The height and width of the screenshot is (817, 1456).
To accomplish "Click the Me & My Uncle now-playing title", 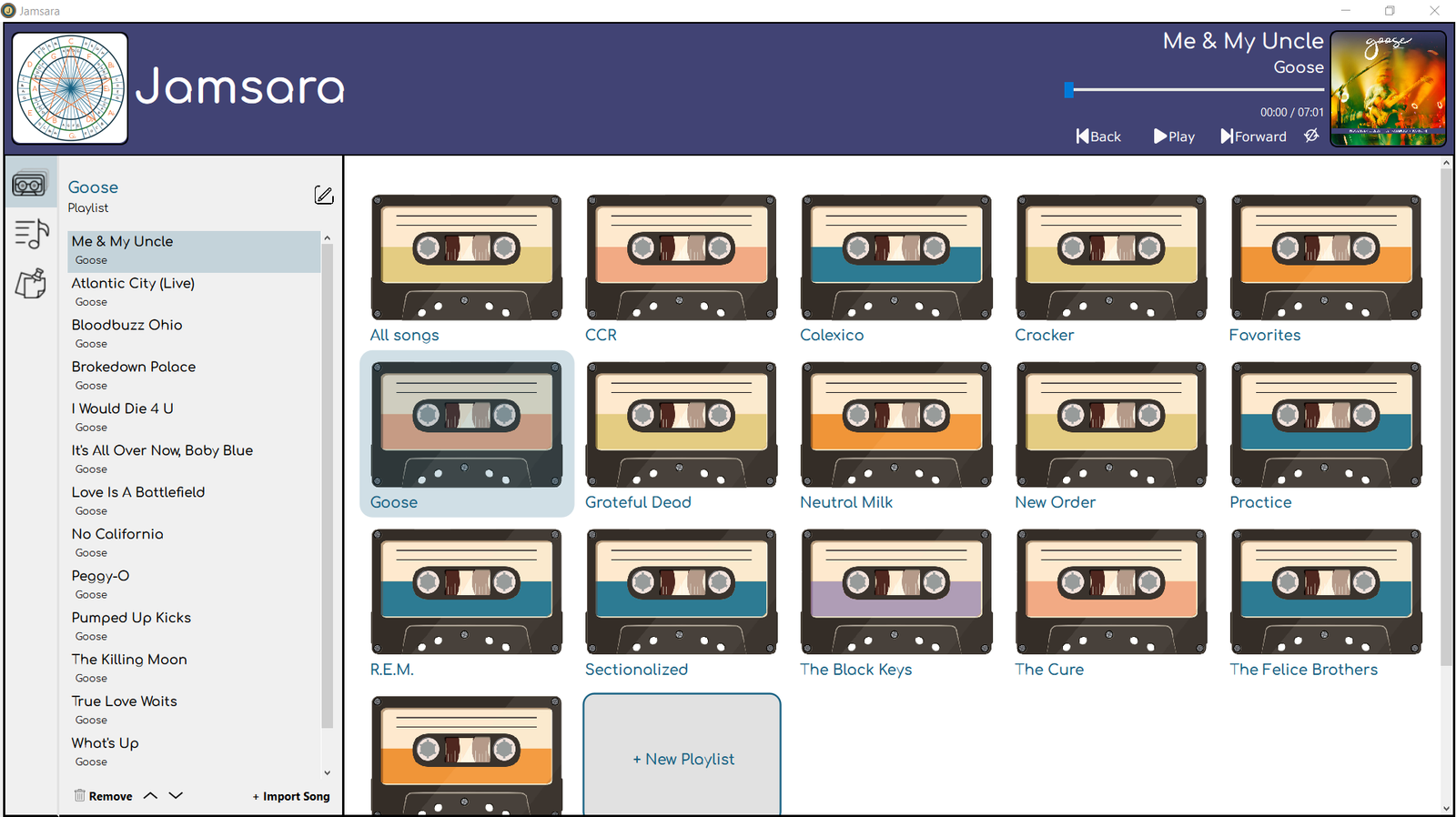I will click(1243, 41).
